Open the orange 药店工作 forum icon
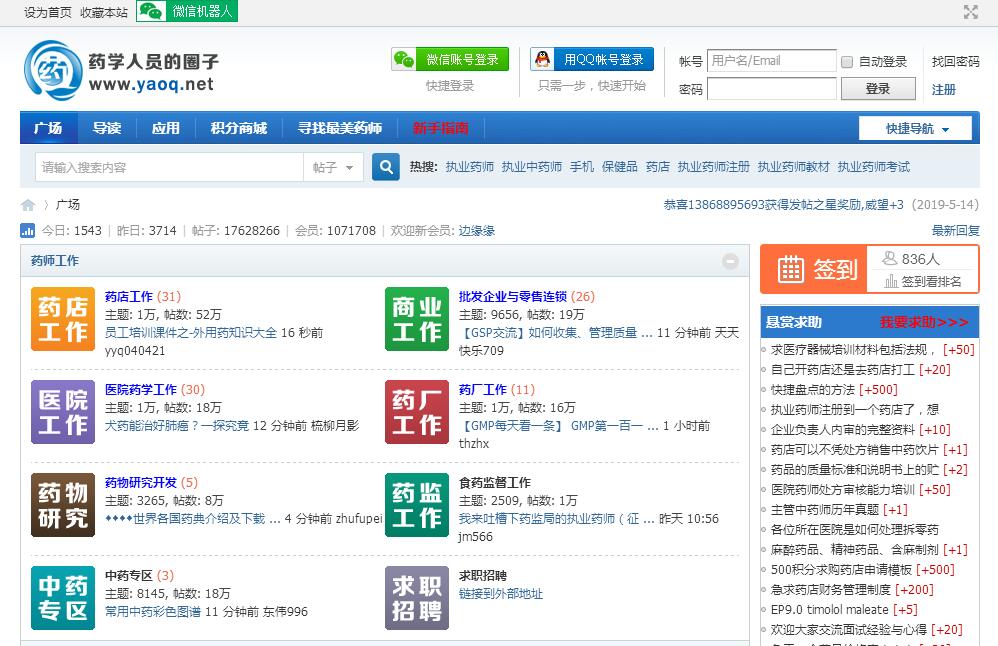The height and width of the screenshot is (646, 998). 63,319
